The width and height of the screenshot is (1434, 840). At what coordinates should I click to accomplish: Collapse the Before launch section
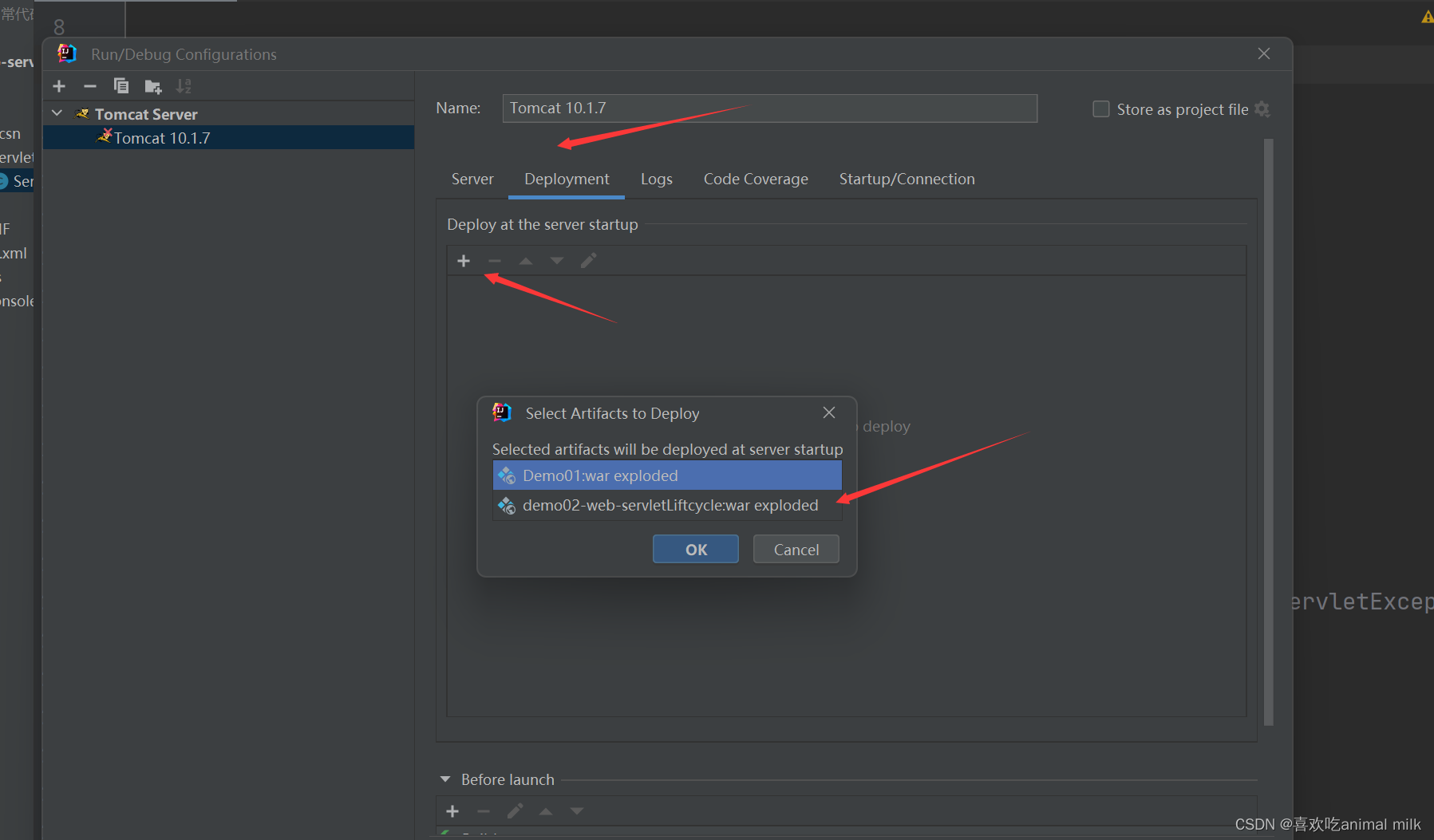[x=445, y=779]
